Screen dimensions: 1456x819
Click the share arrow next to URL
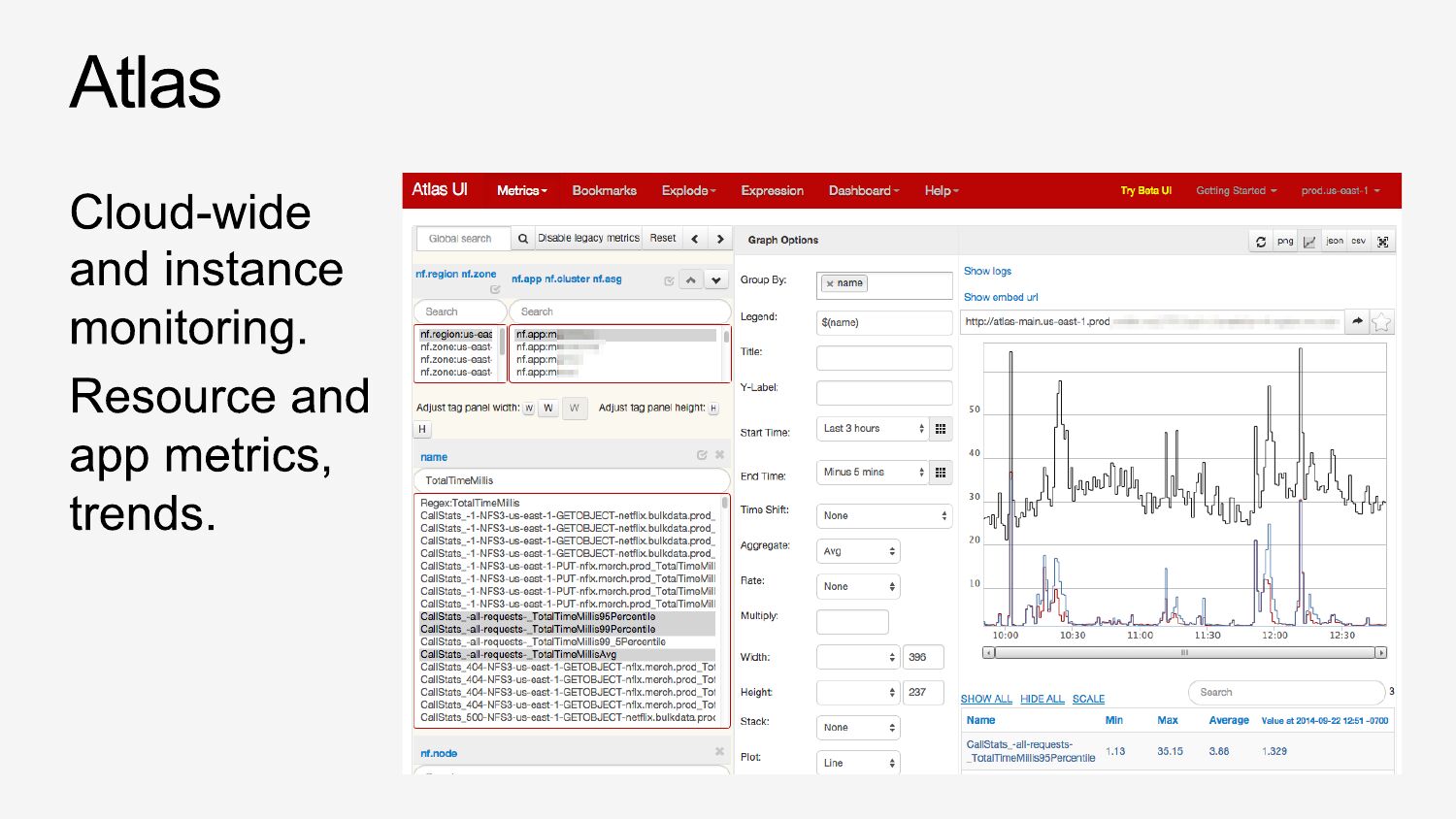(1357, 321)
